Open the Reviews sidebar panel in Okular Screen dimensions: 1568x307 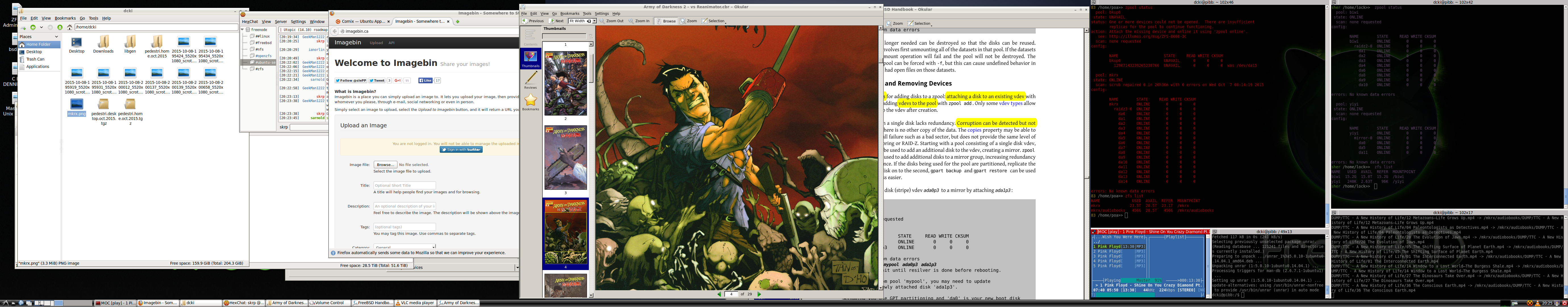[531, 80]
